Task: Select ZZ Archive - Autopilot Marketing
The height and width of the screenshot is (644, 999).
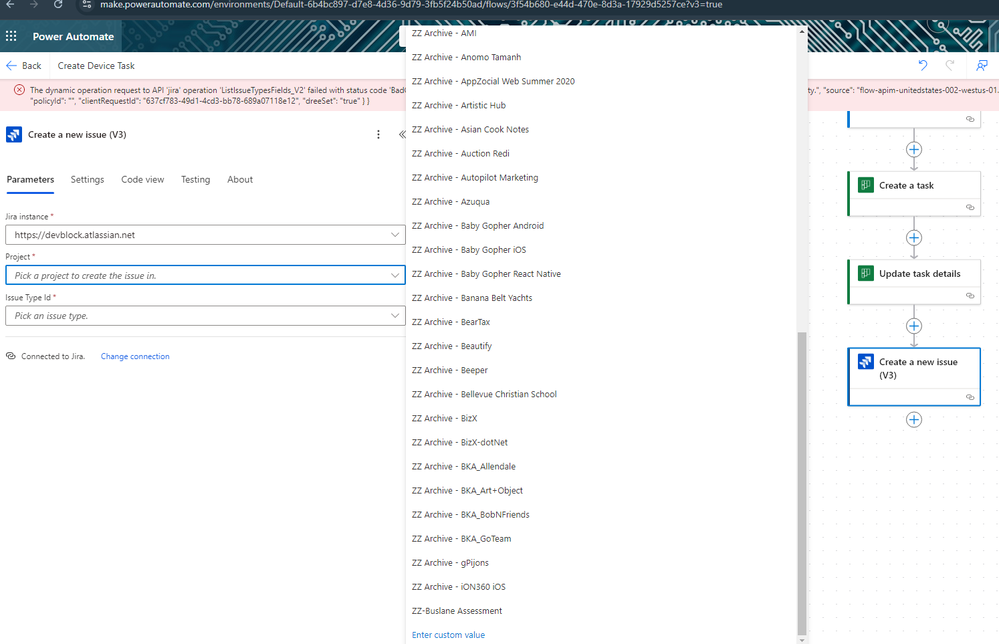Action: click(475, 178)
